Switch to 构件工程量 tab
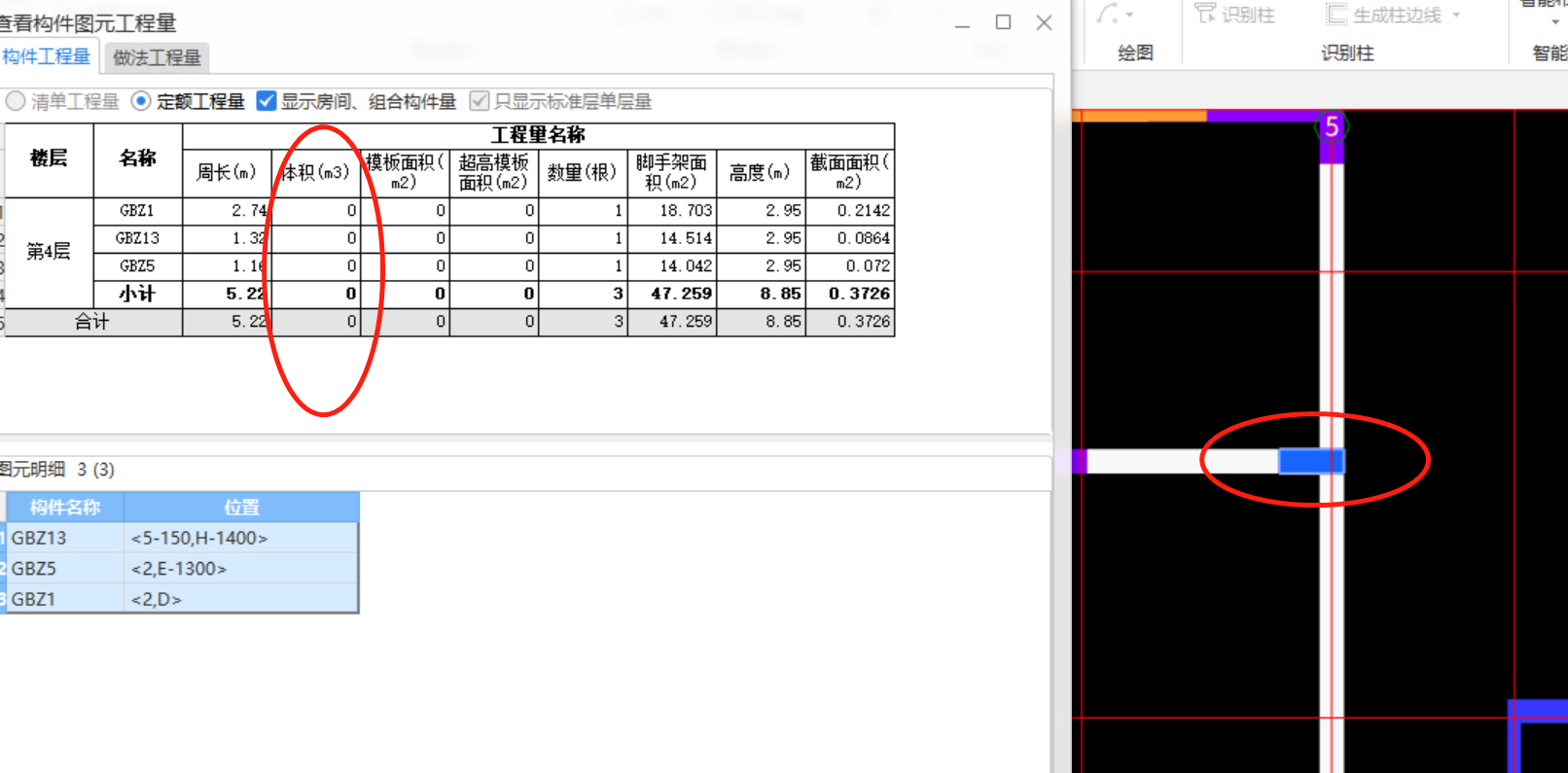Screen dimensions: 1568x773 pos(46,57)
